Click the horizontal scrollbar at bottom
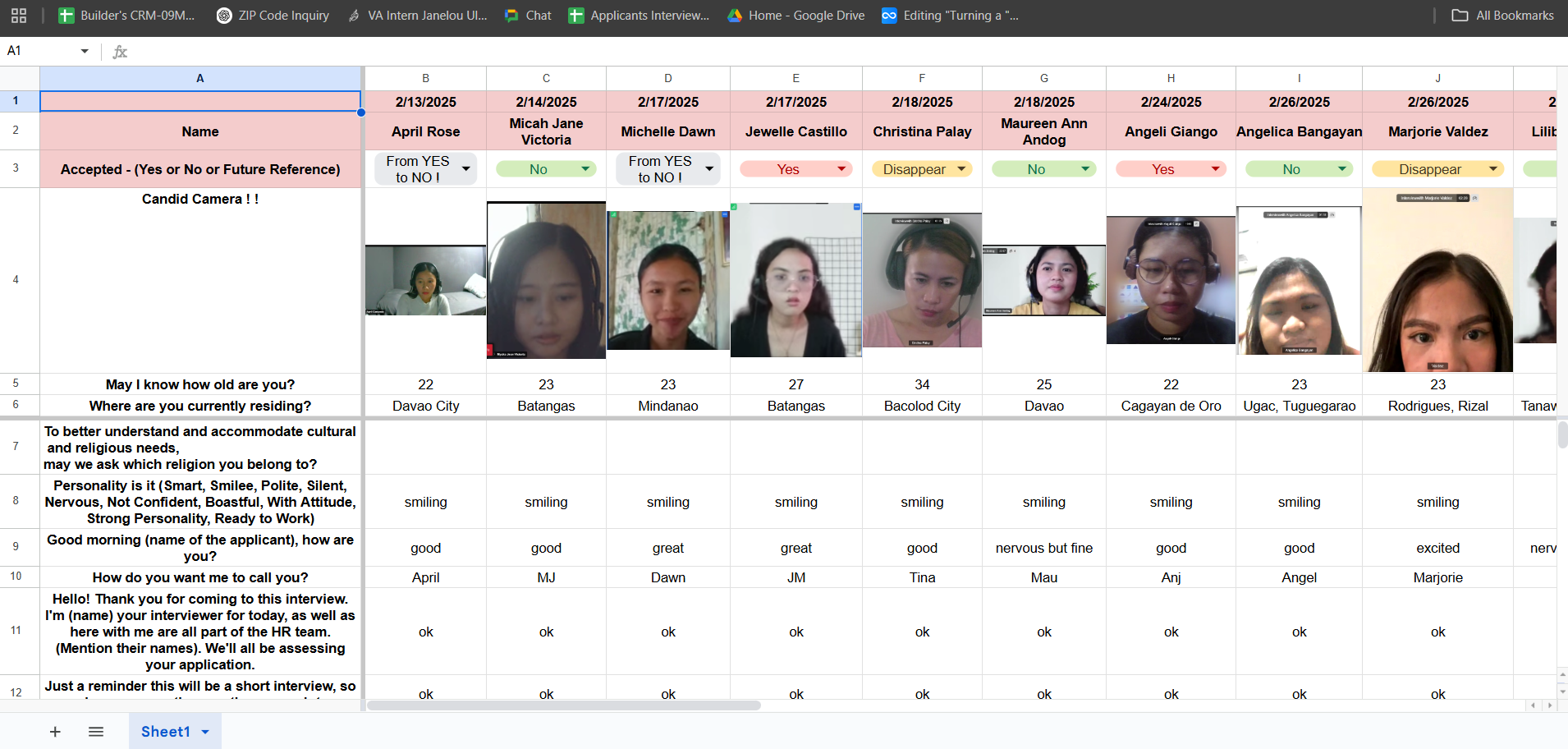 (564, 705)
